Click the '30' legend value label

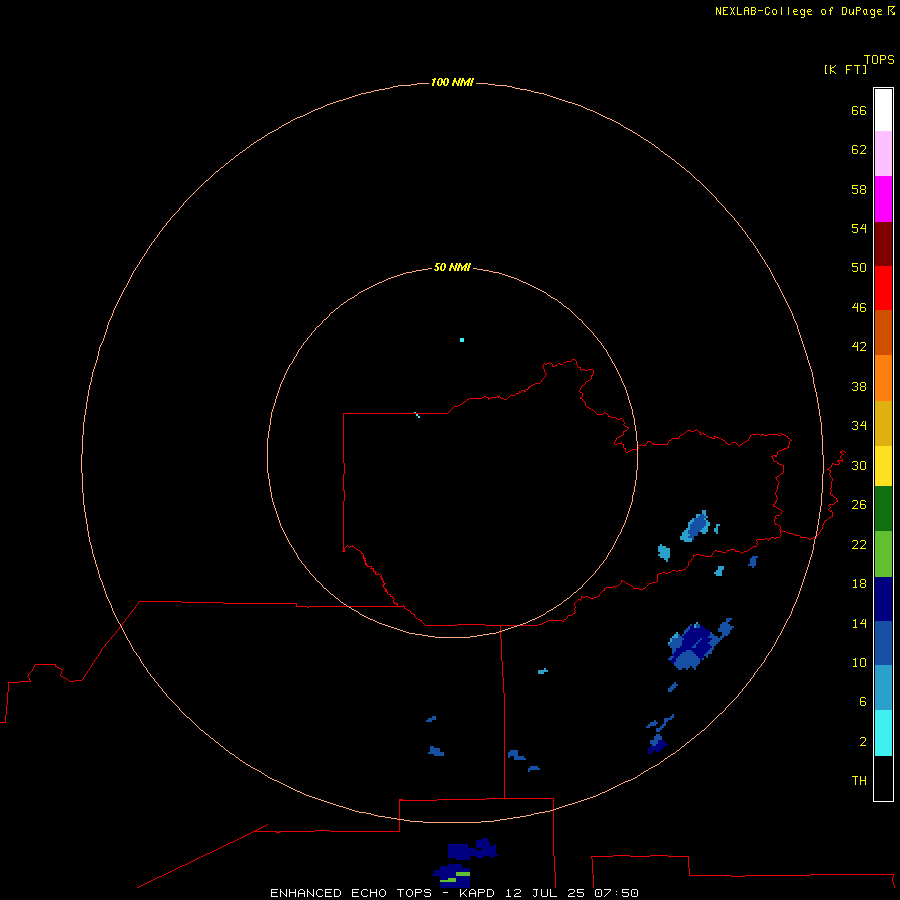[x=859, y=465]
